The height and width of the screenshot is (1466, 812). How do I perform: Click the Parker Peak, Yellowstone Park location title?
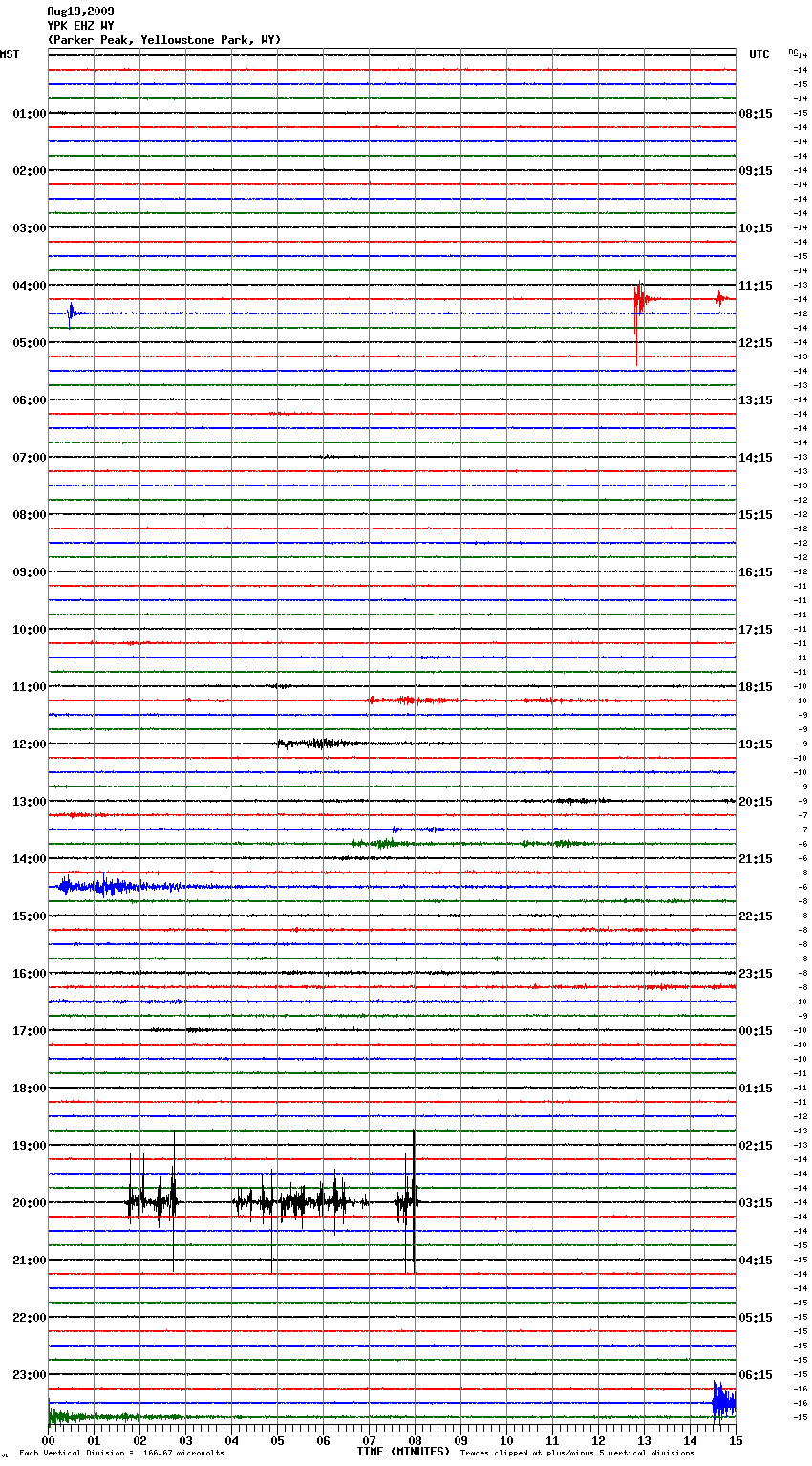[164, 40]
